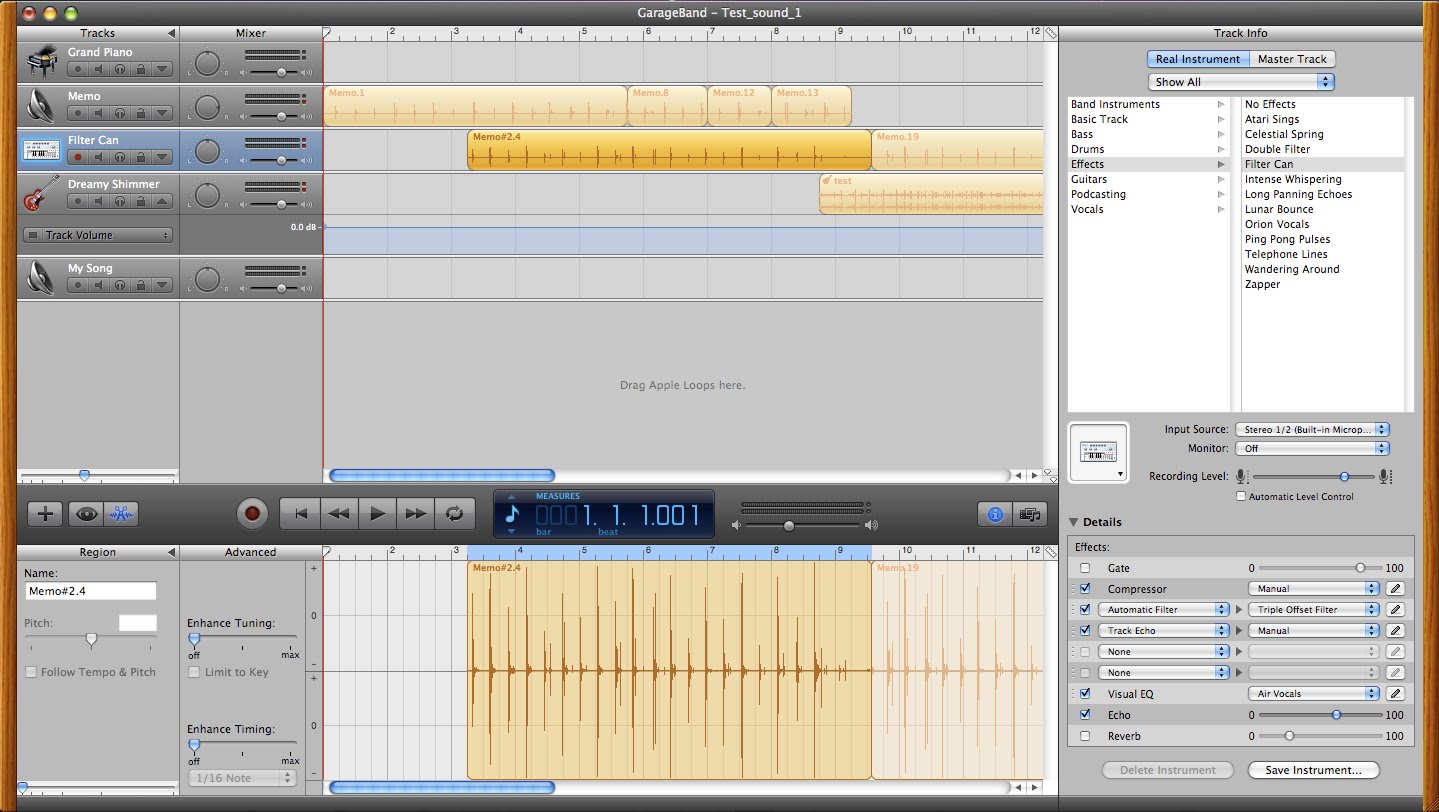
Task: Uncheck the Track Echo effect
Action: tap(1085, 631)
